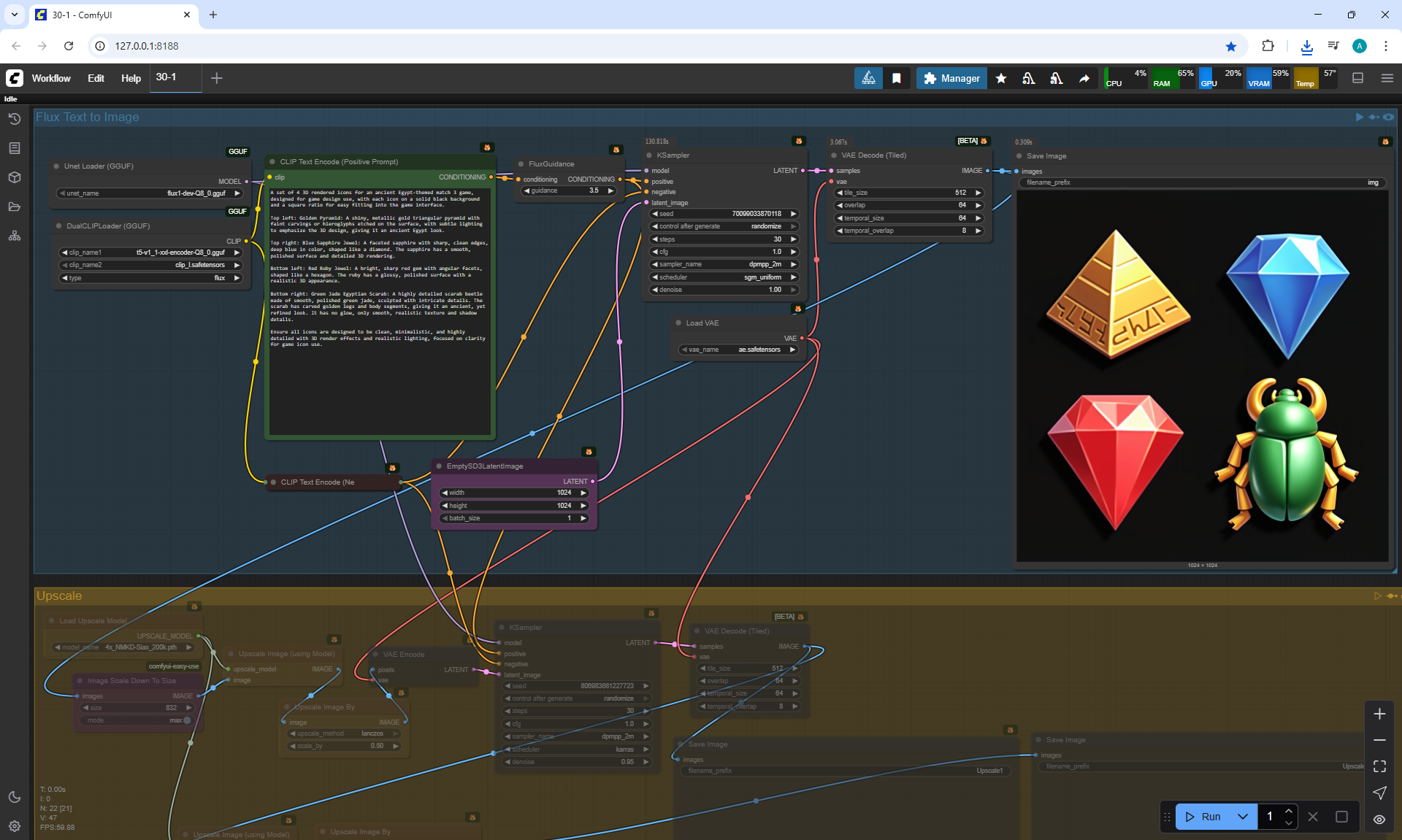Fit view using the fullscreen frame icon
Image resolution: width=1402 pixels, height=840 pixels.
pyautogui.click(x=1379, y=766)
